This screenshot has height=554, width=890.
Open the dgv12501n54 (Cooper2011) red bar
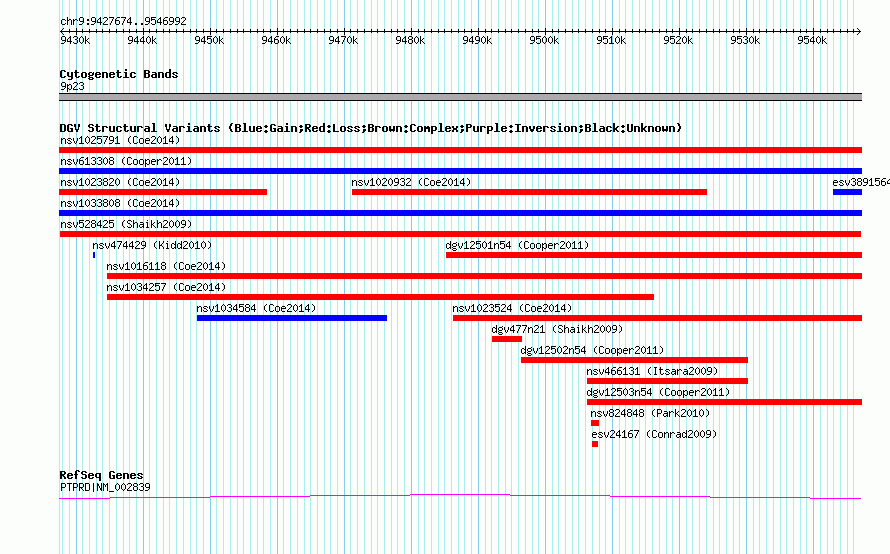pos(654,255)
